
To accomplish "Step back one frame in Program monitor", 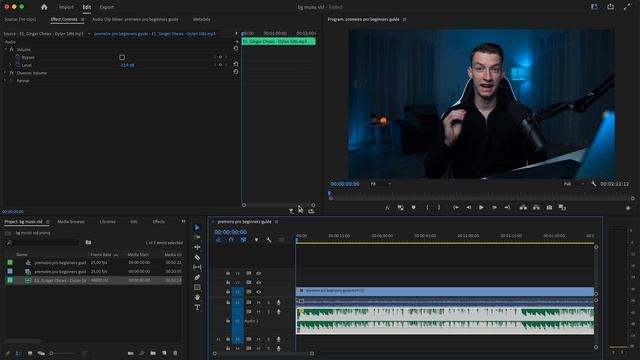I will [469, 208].
